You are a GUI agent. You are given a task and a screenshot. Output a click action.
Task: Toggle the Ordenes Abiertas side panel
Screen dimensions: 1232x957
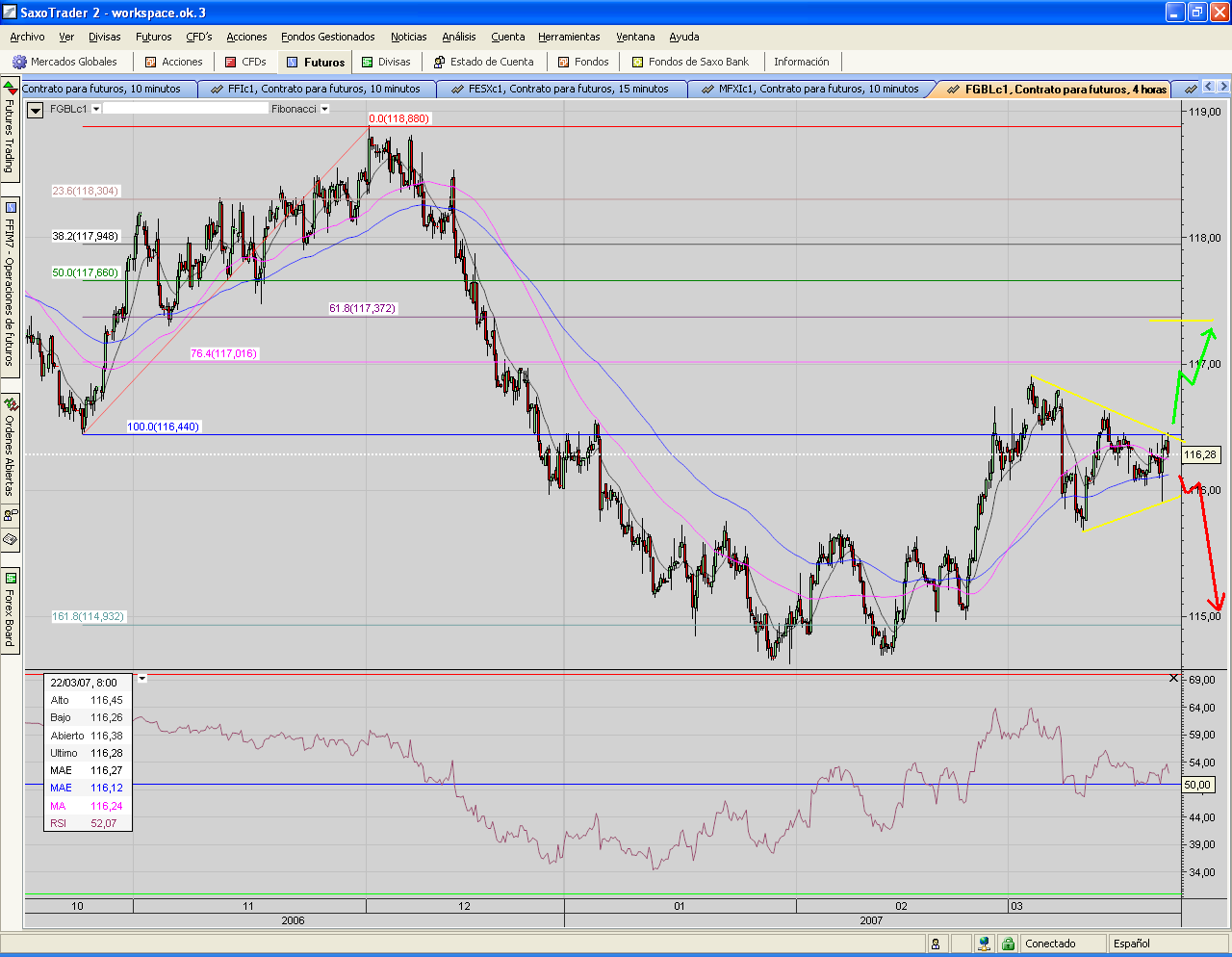pyautogui.click(x=11, y=448)
